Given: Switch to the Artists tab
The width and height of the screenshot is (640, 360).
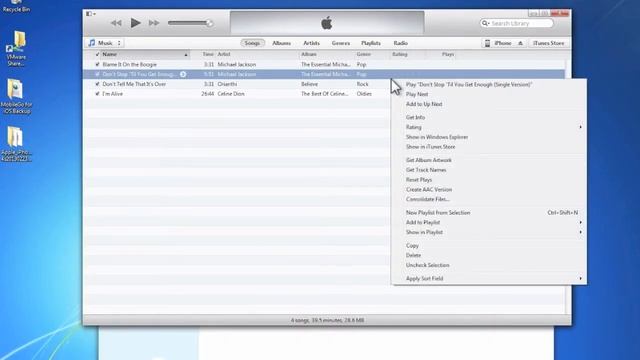Looking at the screenshot, I should click(x=311, y=43).
